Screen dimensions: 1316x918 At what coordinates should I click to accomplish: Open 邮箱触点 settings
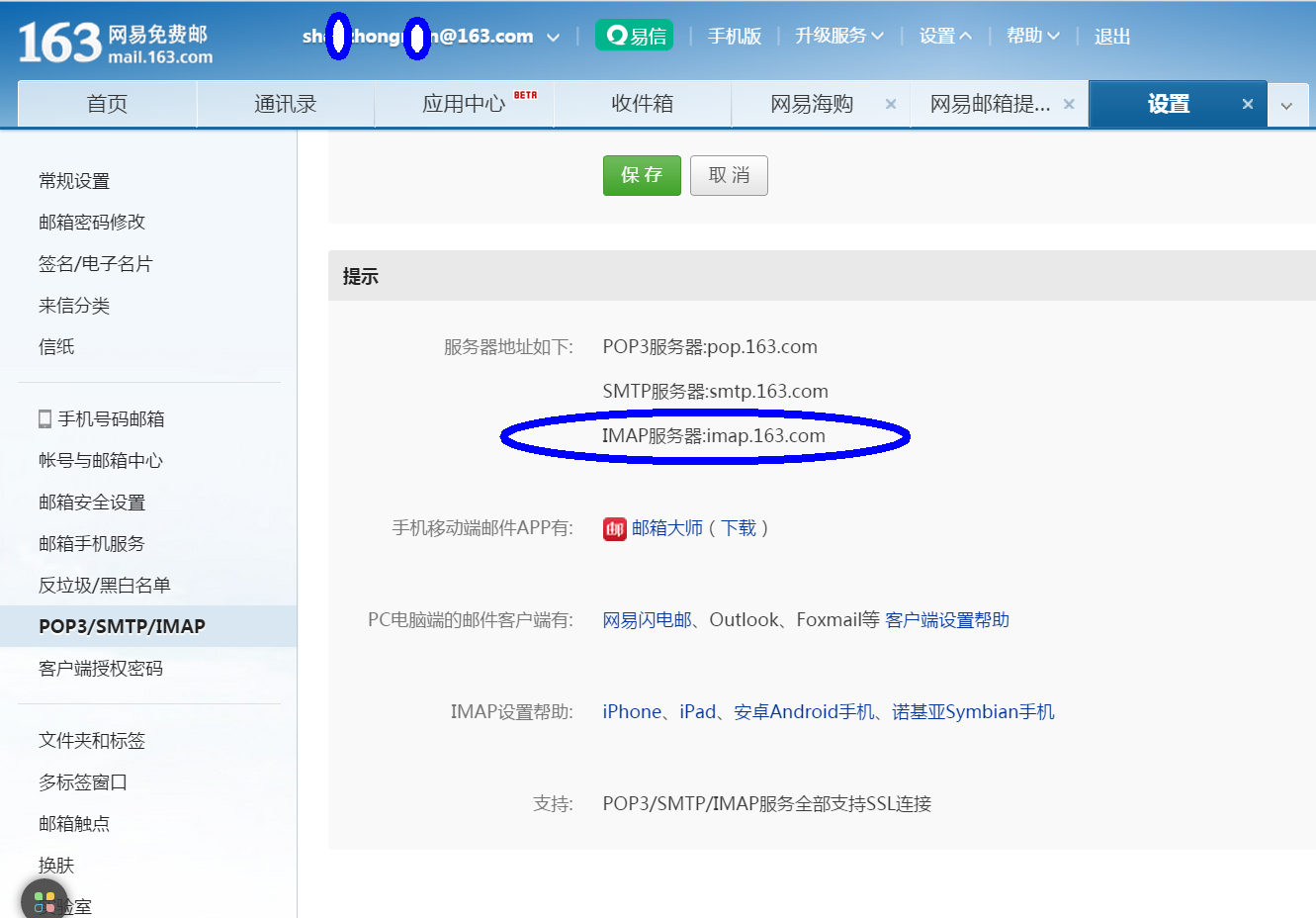coord(74,824)
